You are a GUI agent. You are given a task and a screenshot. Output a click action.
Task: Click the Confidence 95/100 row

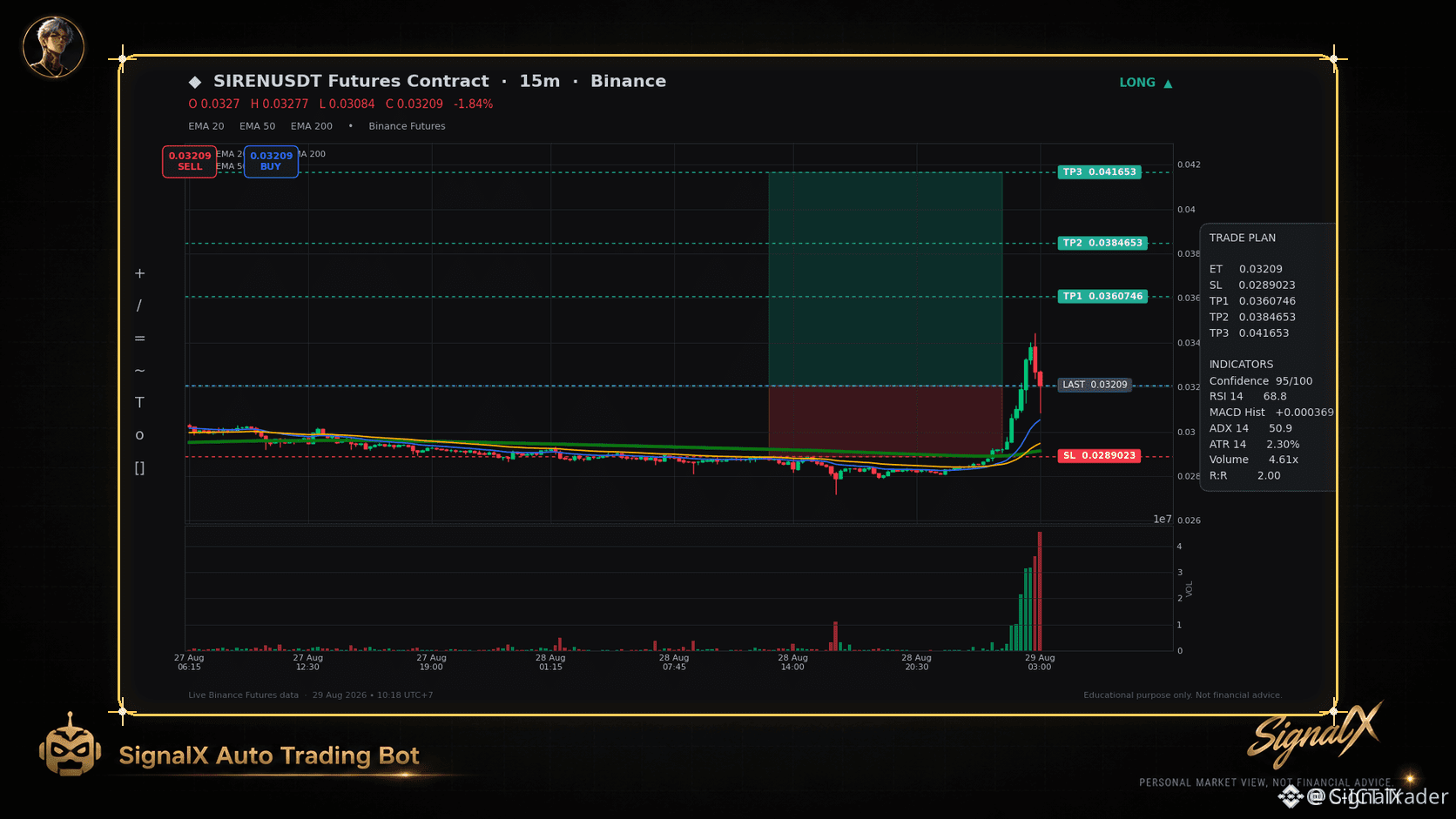pyautogui.click(x=1261, y=381)
